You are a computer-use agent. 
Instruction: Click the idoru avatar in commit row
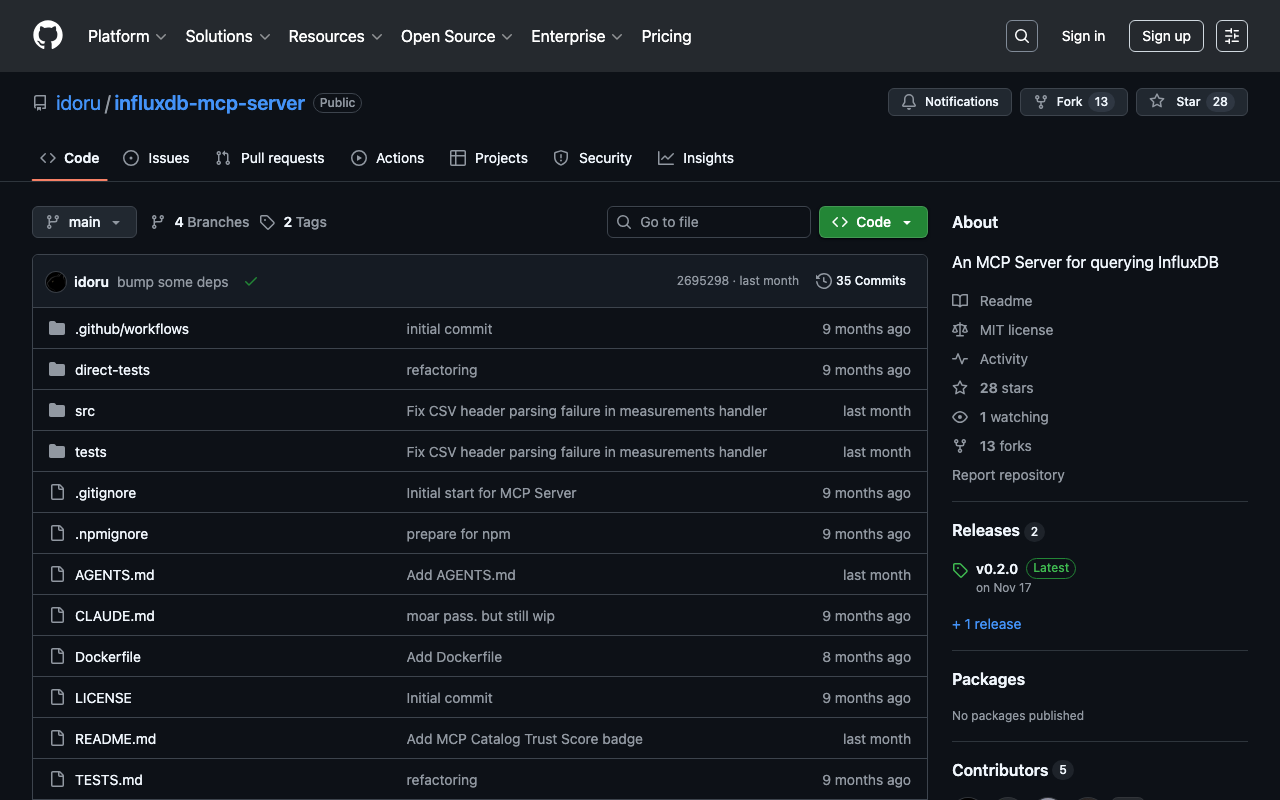(x=56, y=282)
